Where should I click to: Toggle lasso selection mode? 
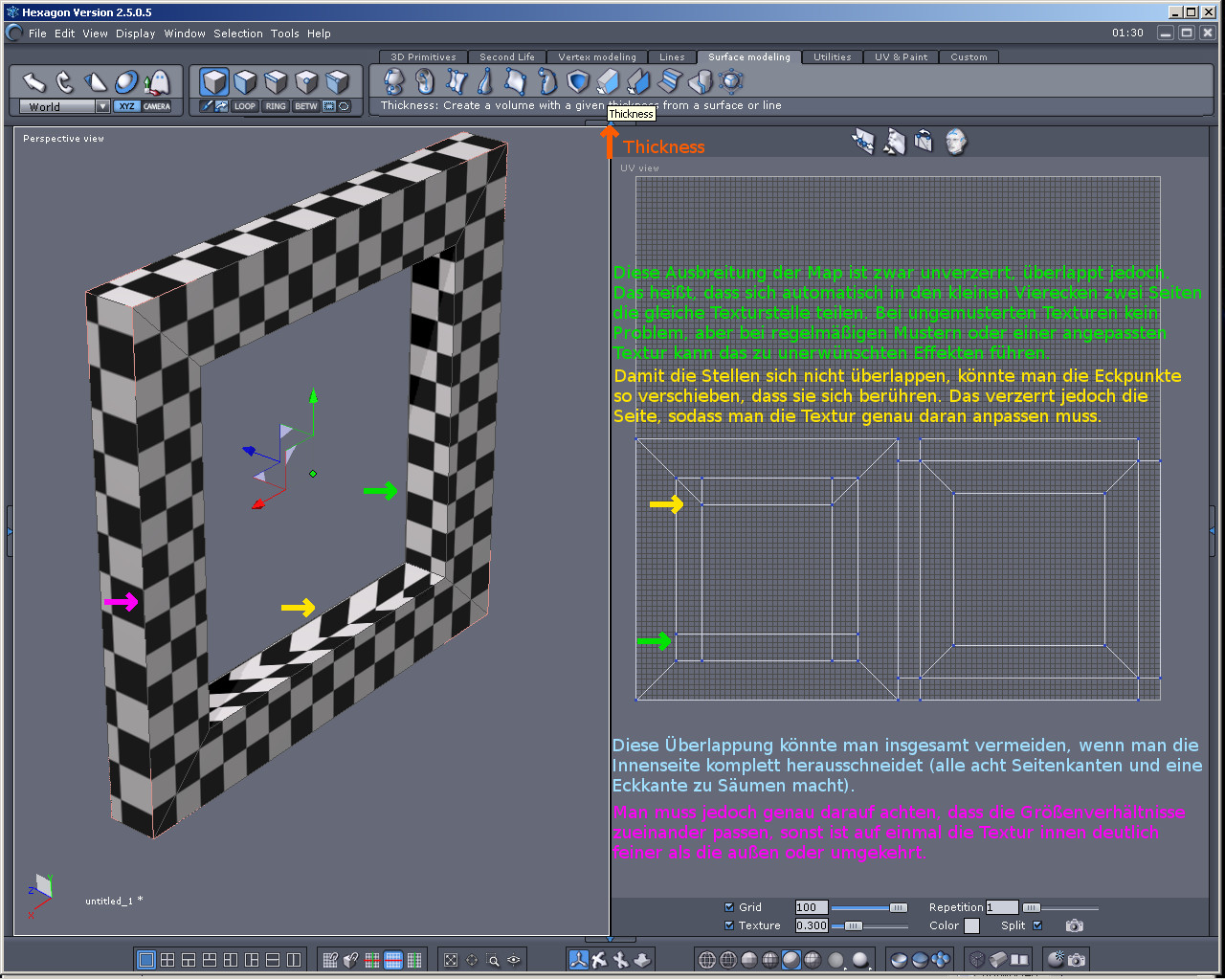tap(345, 106)
